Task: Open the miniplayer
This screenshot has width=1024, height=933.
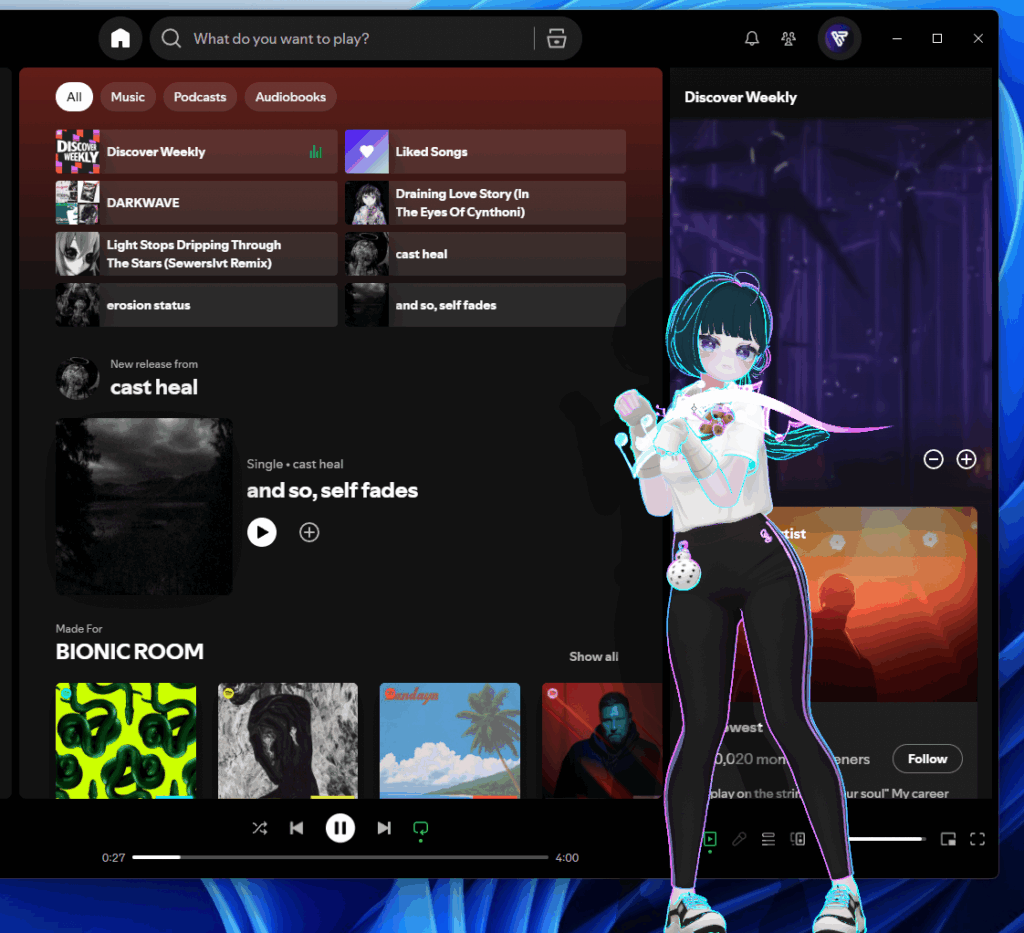Action: pos(948,839)
